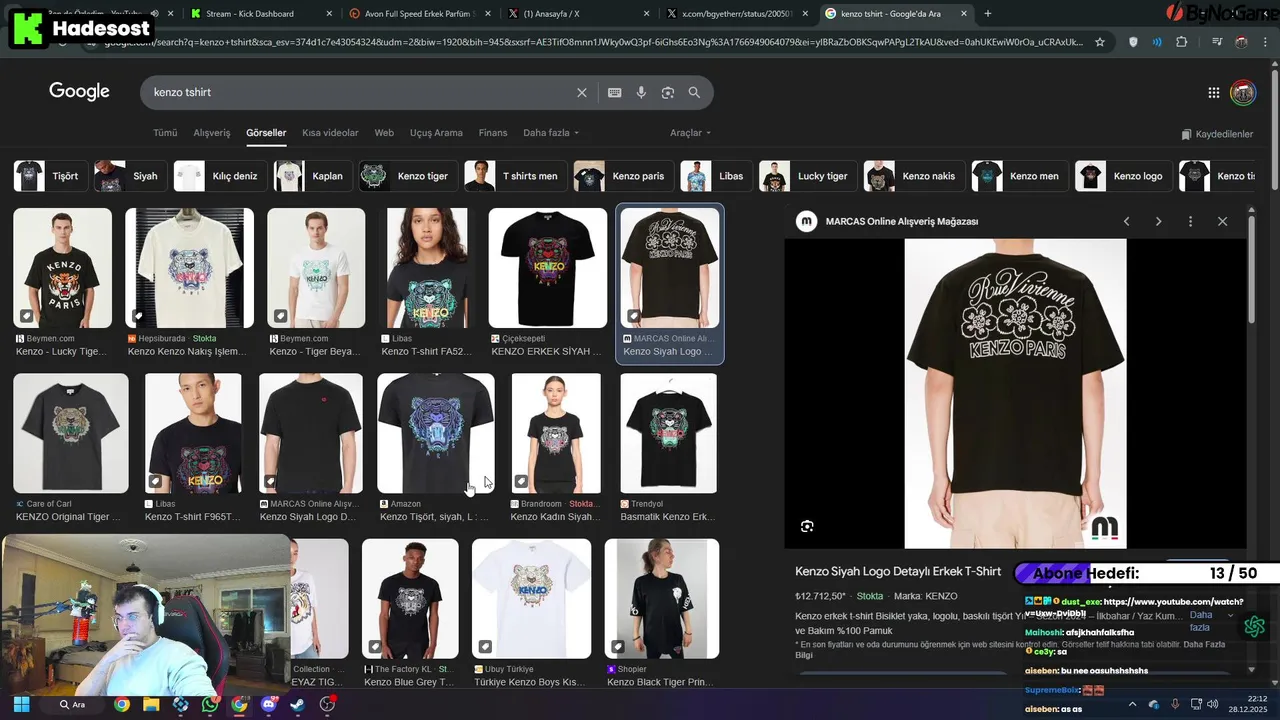Close the image preview panel
Image resolution: width=1280 pixels, height=720 pixels.
(x=1222, y=221)
